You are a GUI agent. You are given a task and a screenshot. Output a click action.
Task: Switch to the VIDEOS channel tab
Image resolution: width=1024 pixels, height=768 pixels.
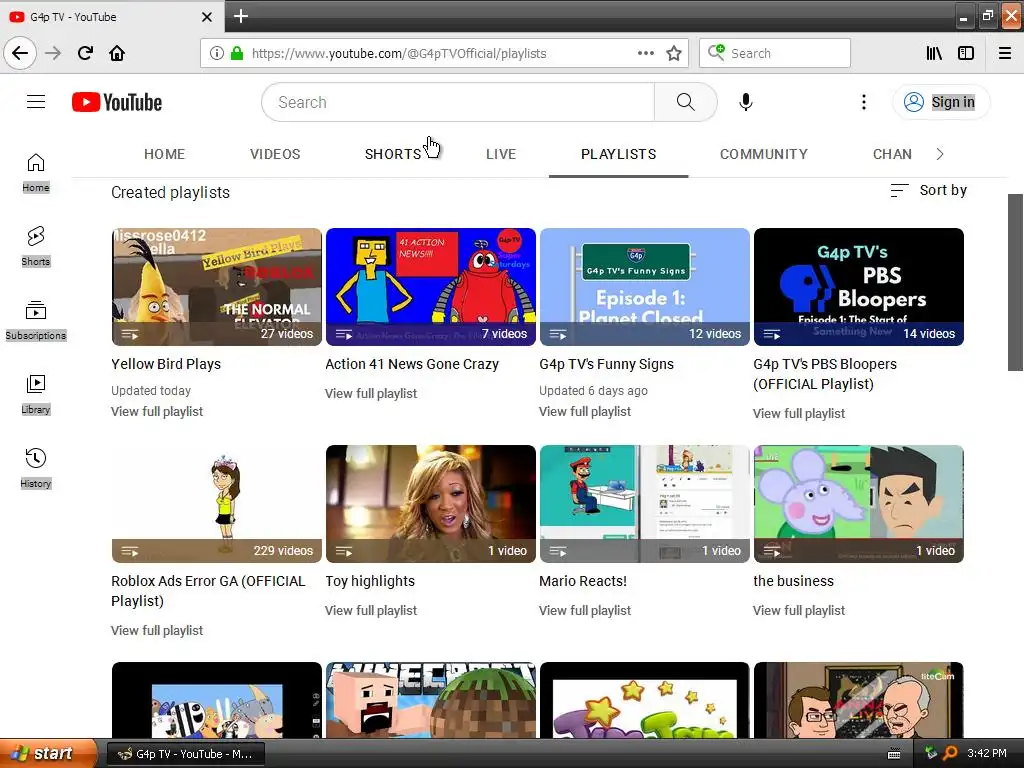pyautogui.click(x=275, y=154)
